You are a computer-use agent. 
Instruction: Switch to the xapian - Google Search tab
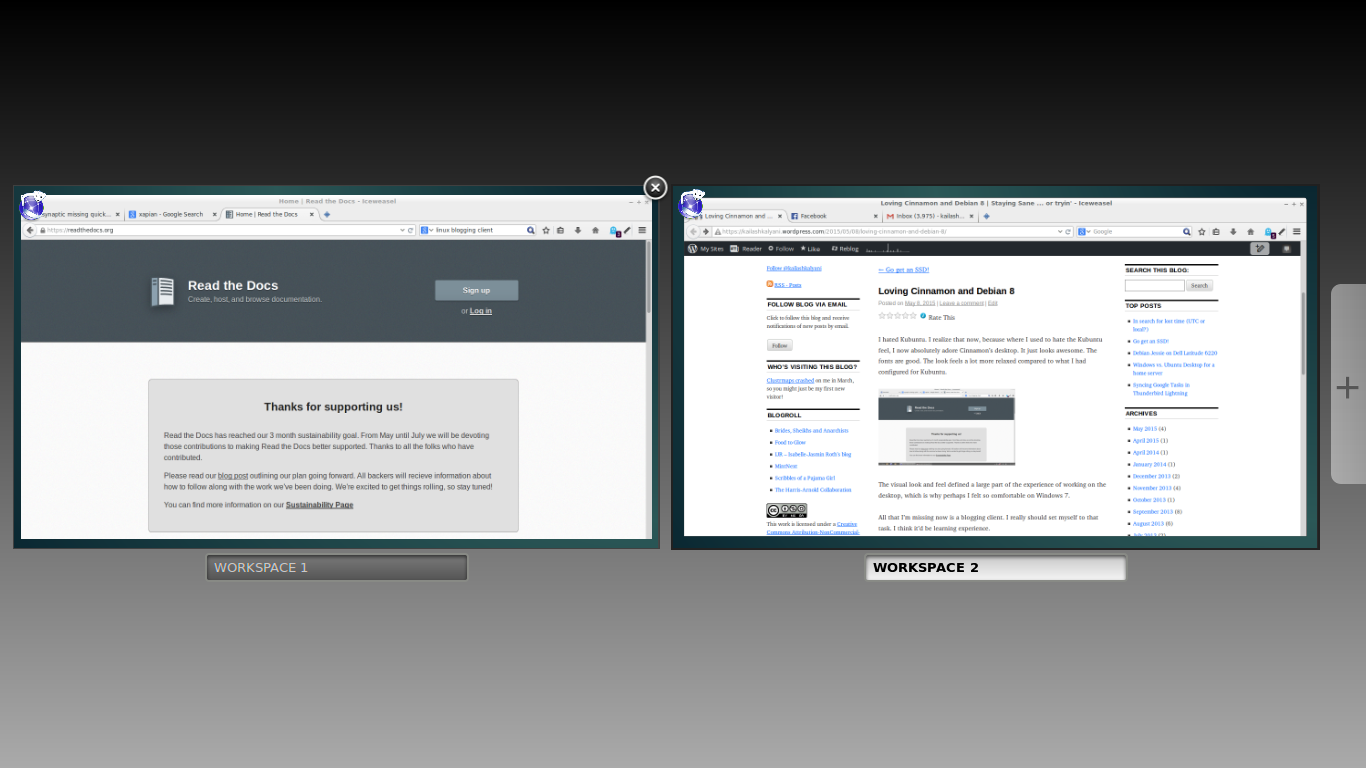[x=170, y=213]
